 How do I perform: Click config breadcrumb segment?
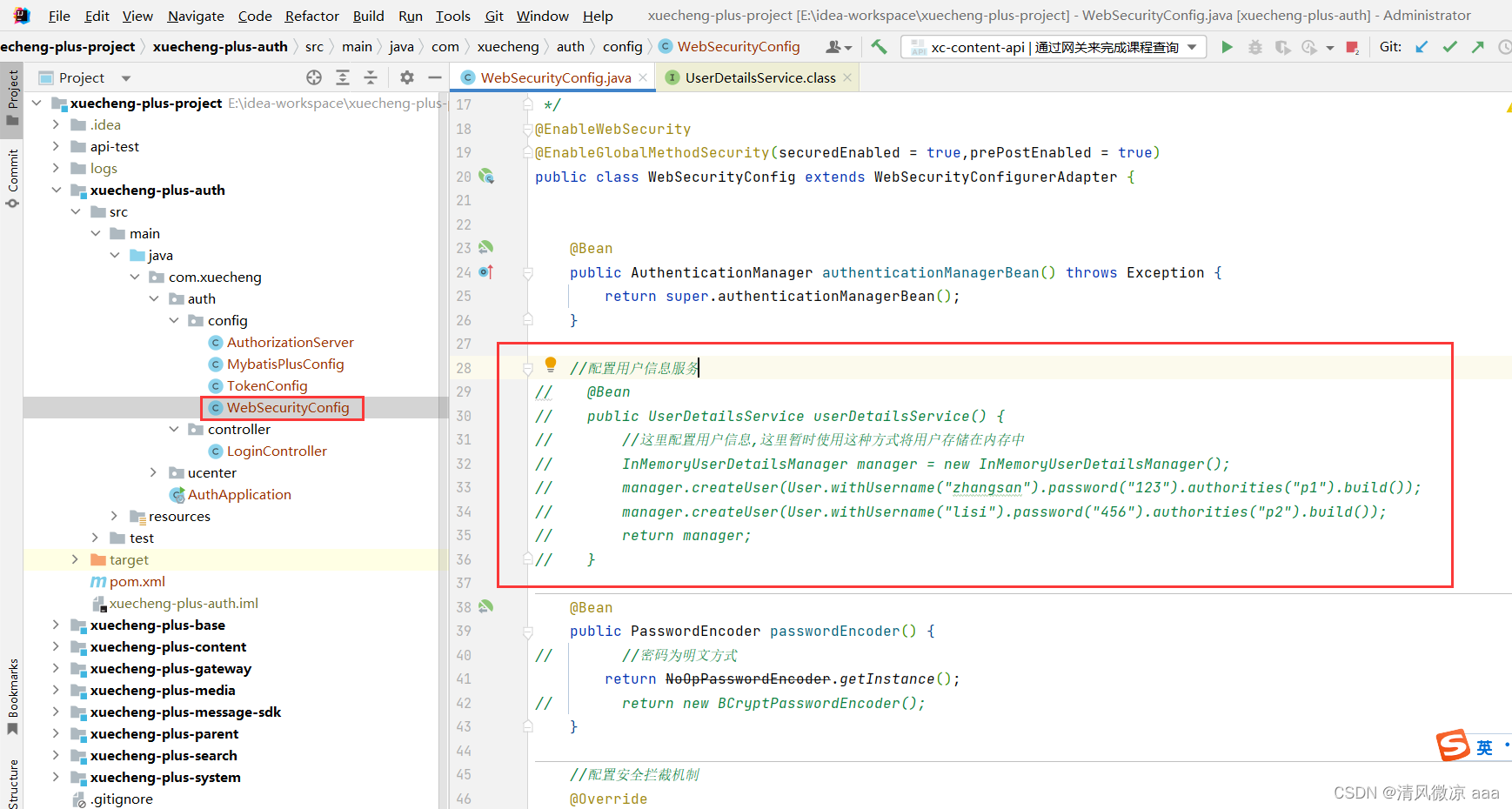(x=622, y=47)
